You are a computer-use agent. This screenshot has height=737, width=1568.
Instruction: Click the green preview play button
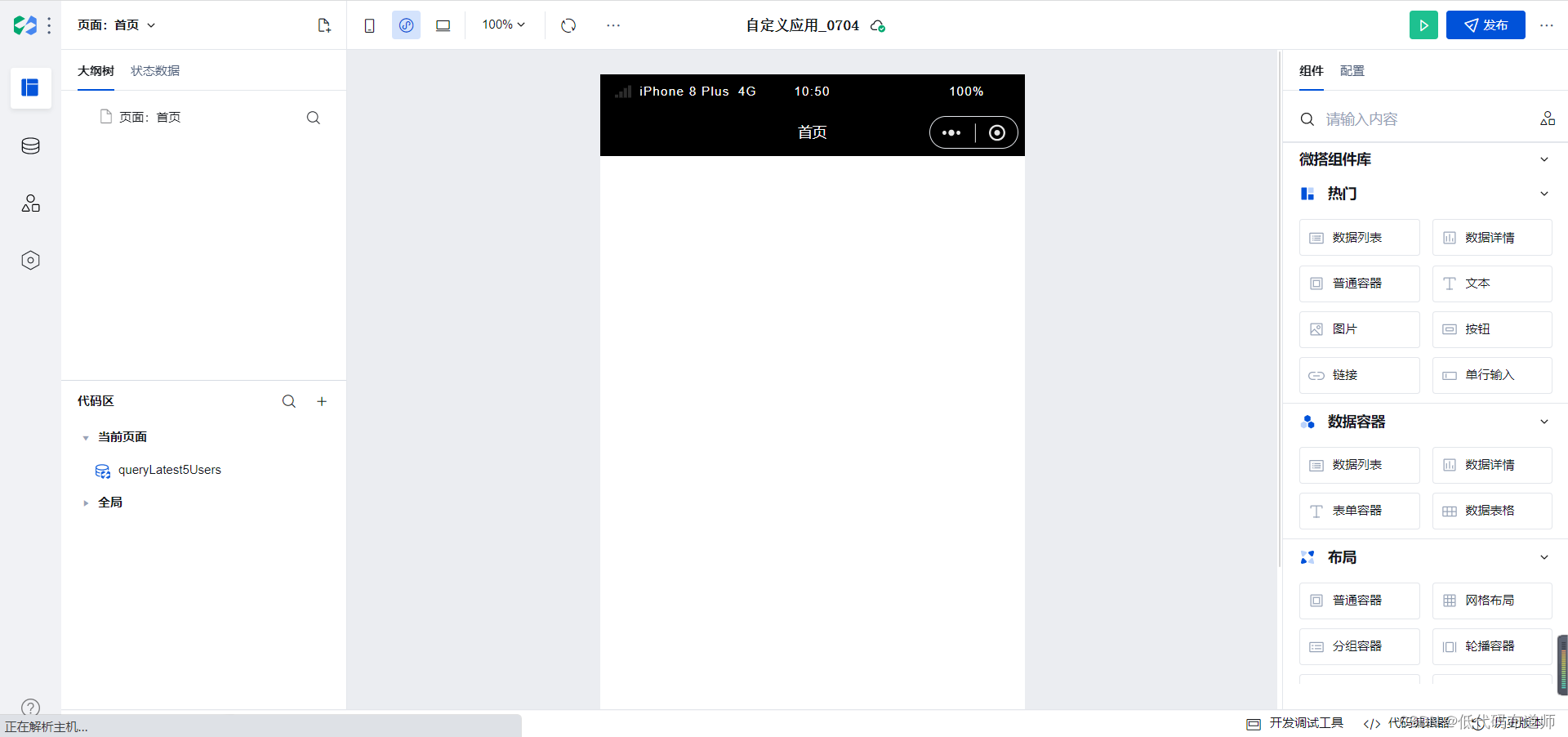click(x=1423, y=25)
